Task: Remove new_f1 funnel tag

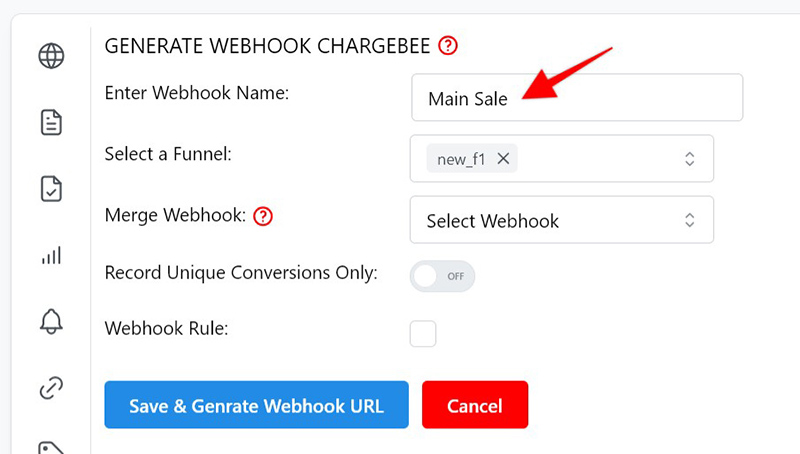Action: pyautogui.click(x=504, y=159)
